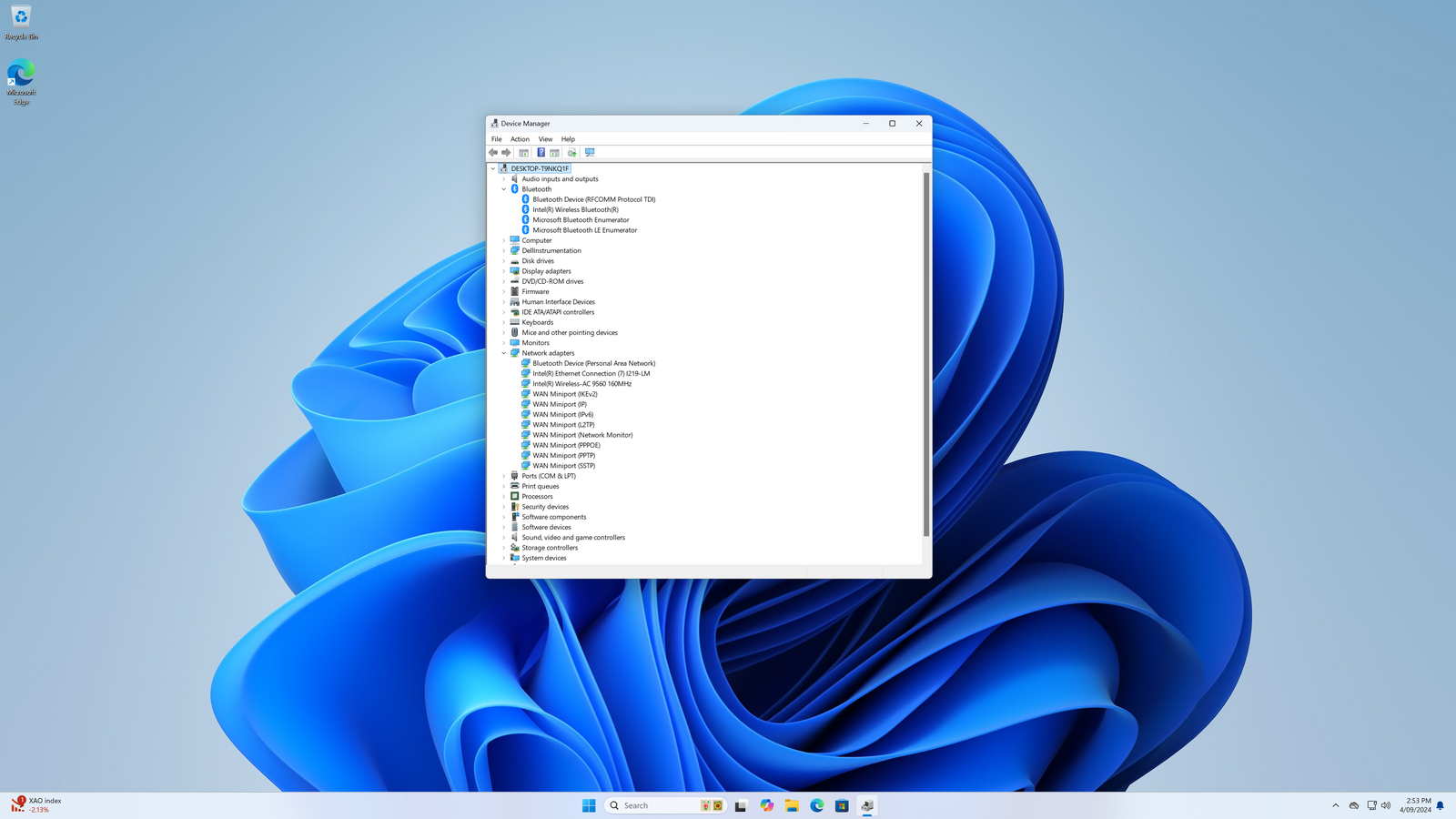Expand the DVD/CD-ROM drives category
Screen dimensions: 1456x819
(x=504, y=281)
